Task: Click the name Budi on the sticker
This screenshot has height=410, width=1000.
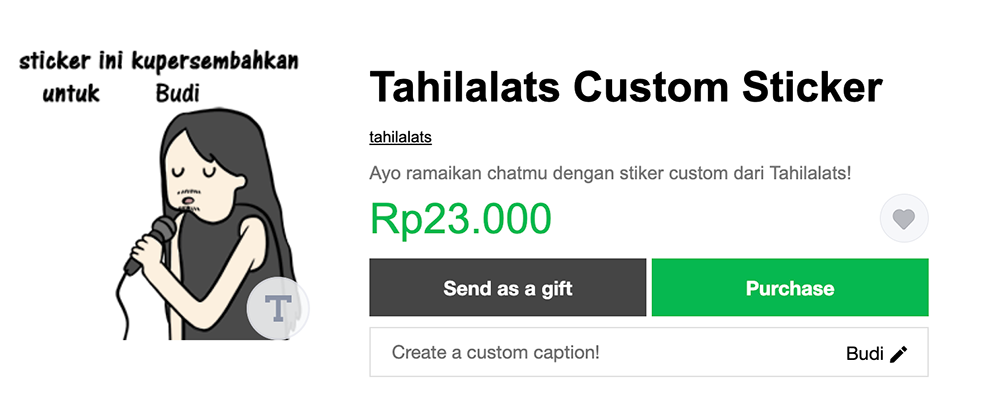Action: pyautogui.click(x=178, y=94)
